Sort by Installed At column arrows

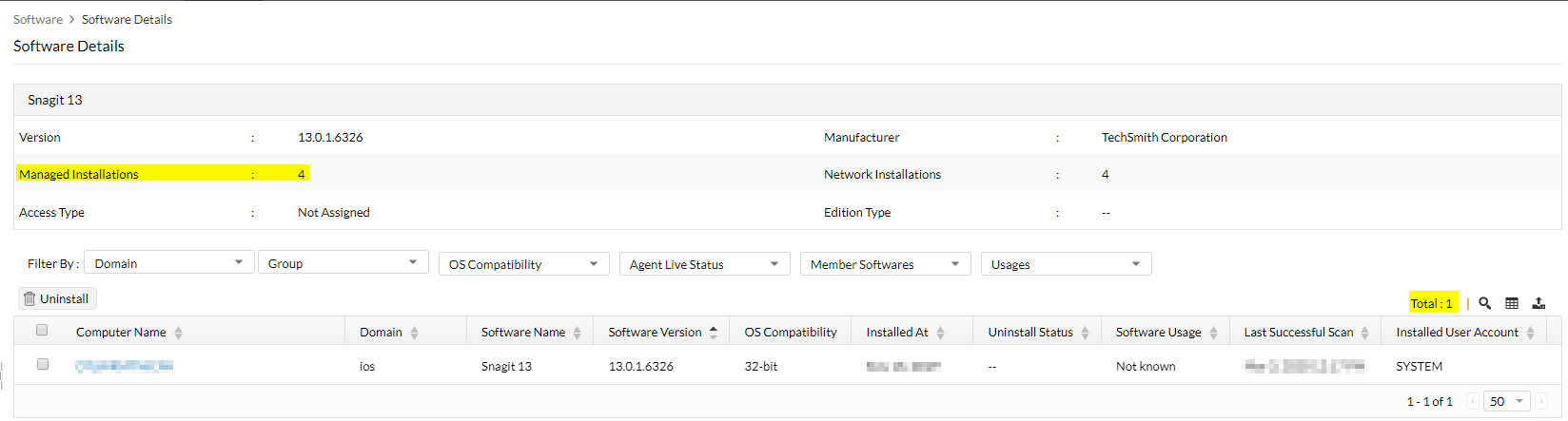[940, 333]
